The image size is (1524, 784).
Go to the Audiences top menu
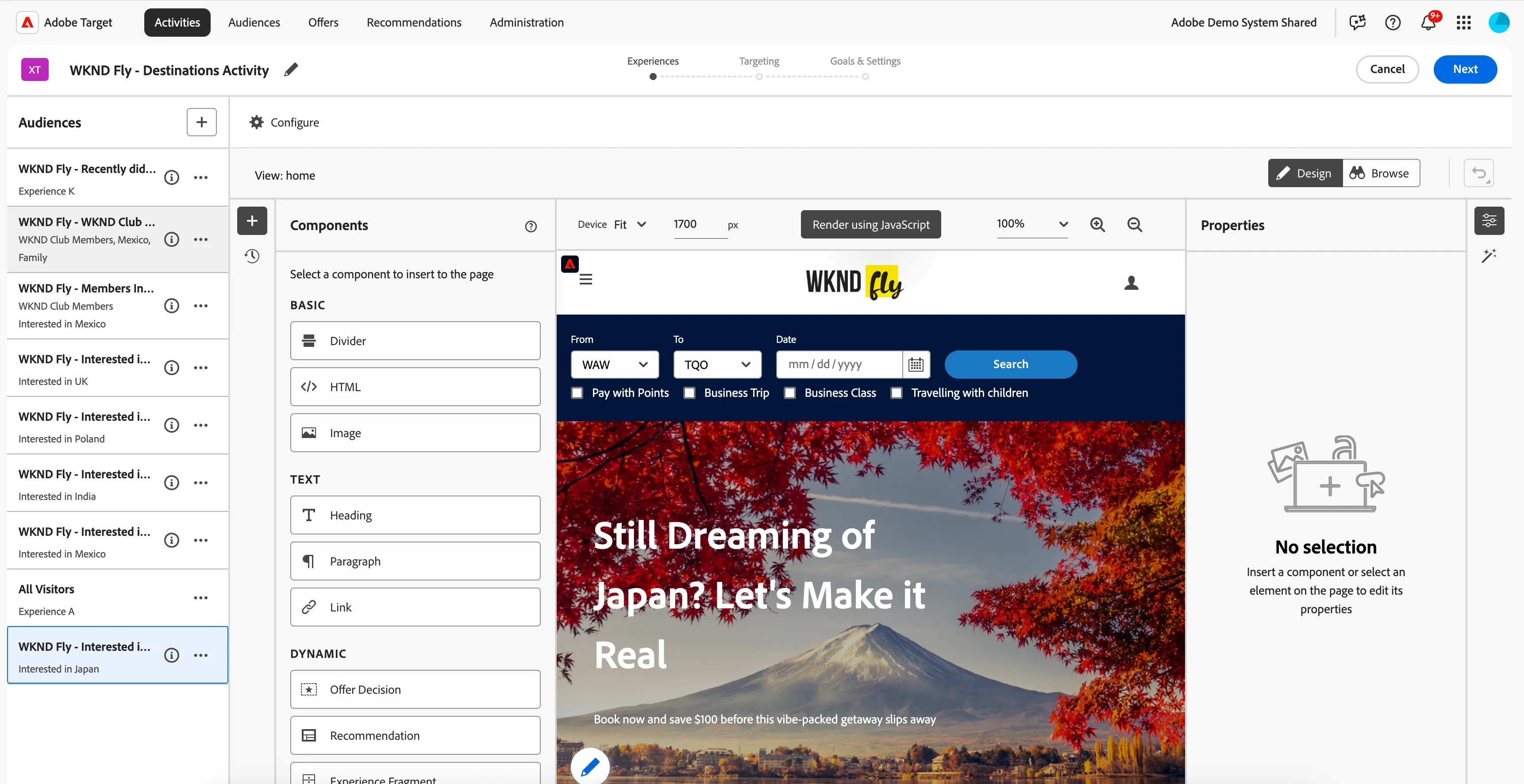[x=254, y=23]
